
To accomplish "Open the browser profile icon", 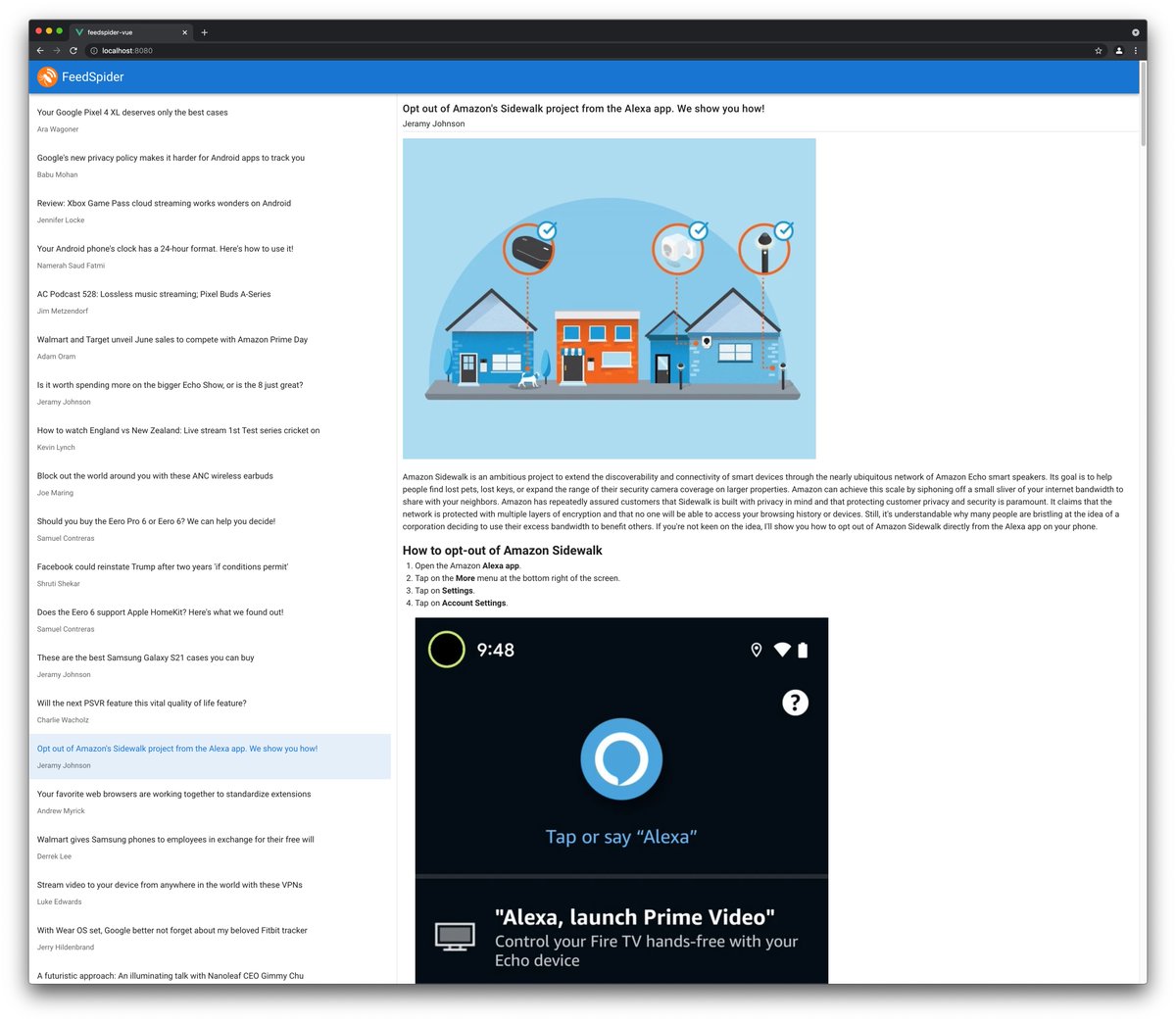I will click(x=1119, y=50).
